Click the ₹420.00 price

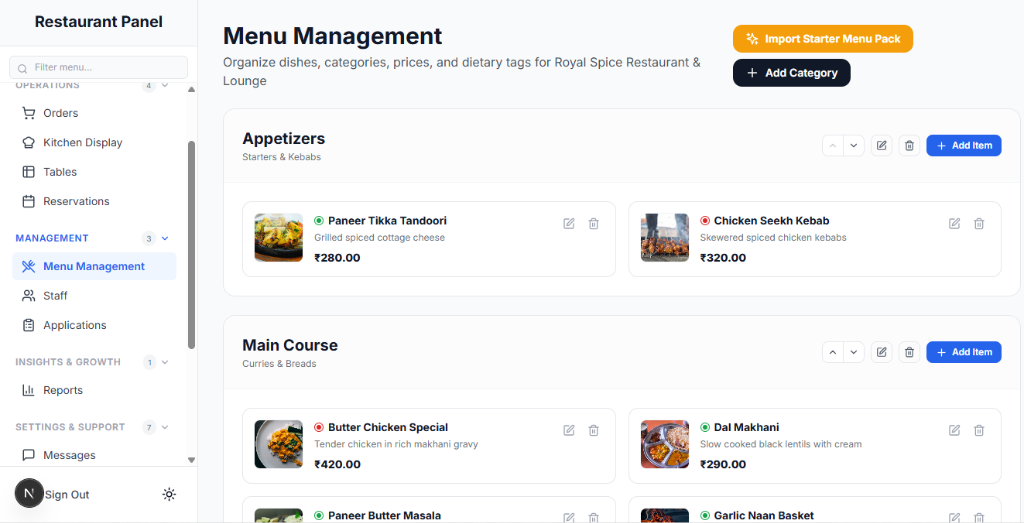[338, 464]
